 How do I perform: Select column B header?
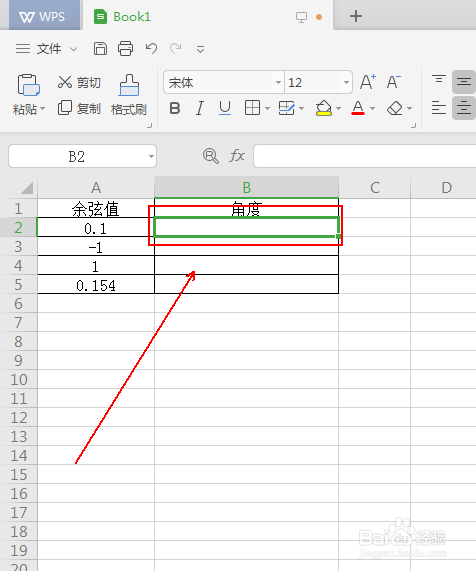pyautogui.click(x=247, y=188)
